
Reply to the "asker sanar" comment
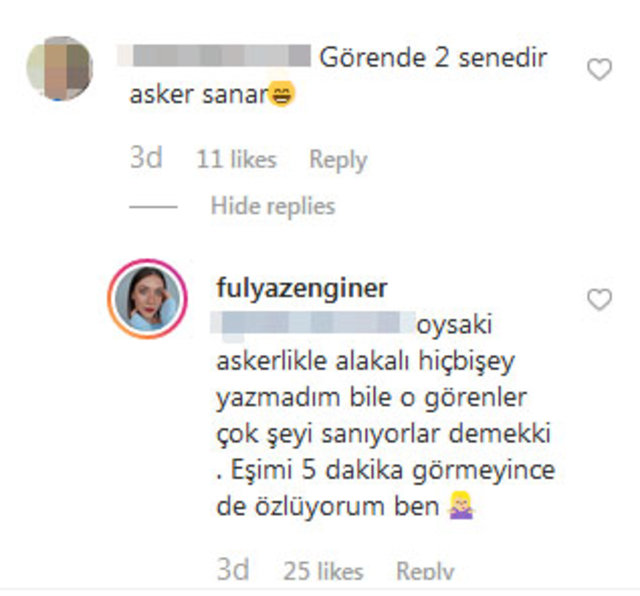pyautogui.click(x=338, y=160)
